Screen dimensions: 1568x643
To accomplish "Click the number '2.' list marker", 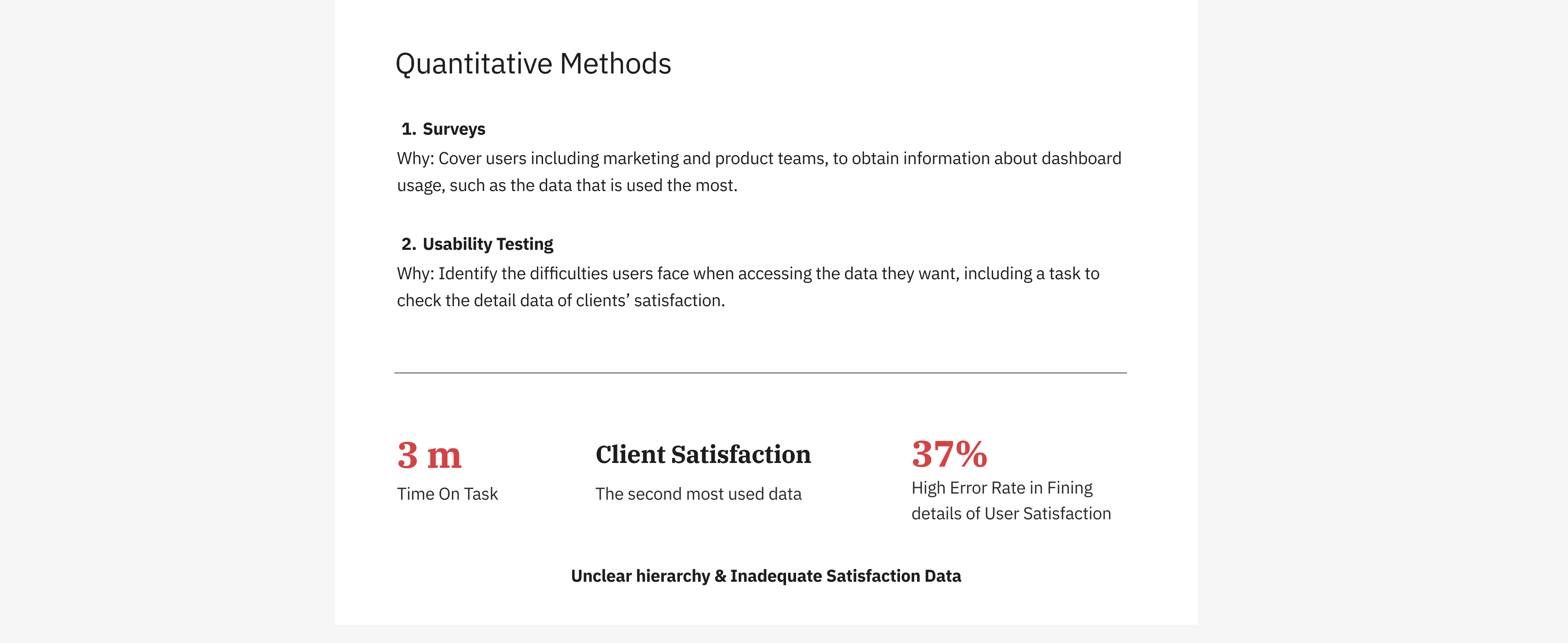I will click(408, 244).
